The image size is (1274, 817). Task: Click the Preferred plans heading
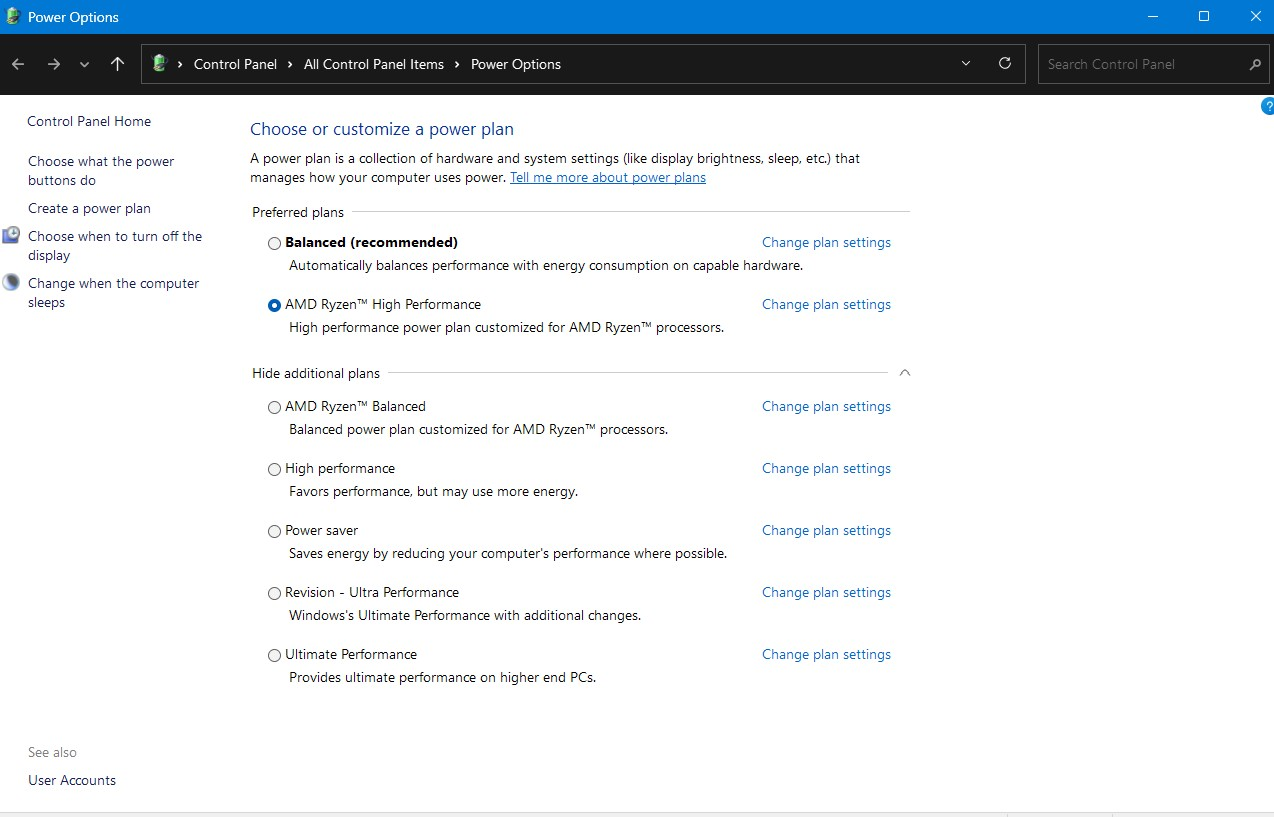pos(298,212)
